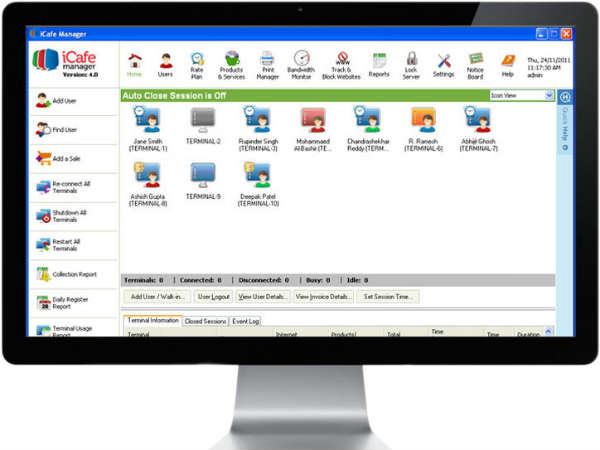Image resolution: width=600 pixels, height=450 pixels.
Task: Open the Help book icon
Action: (x=508, y=66)
